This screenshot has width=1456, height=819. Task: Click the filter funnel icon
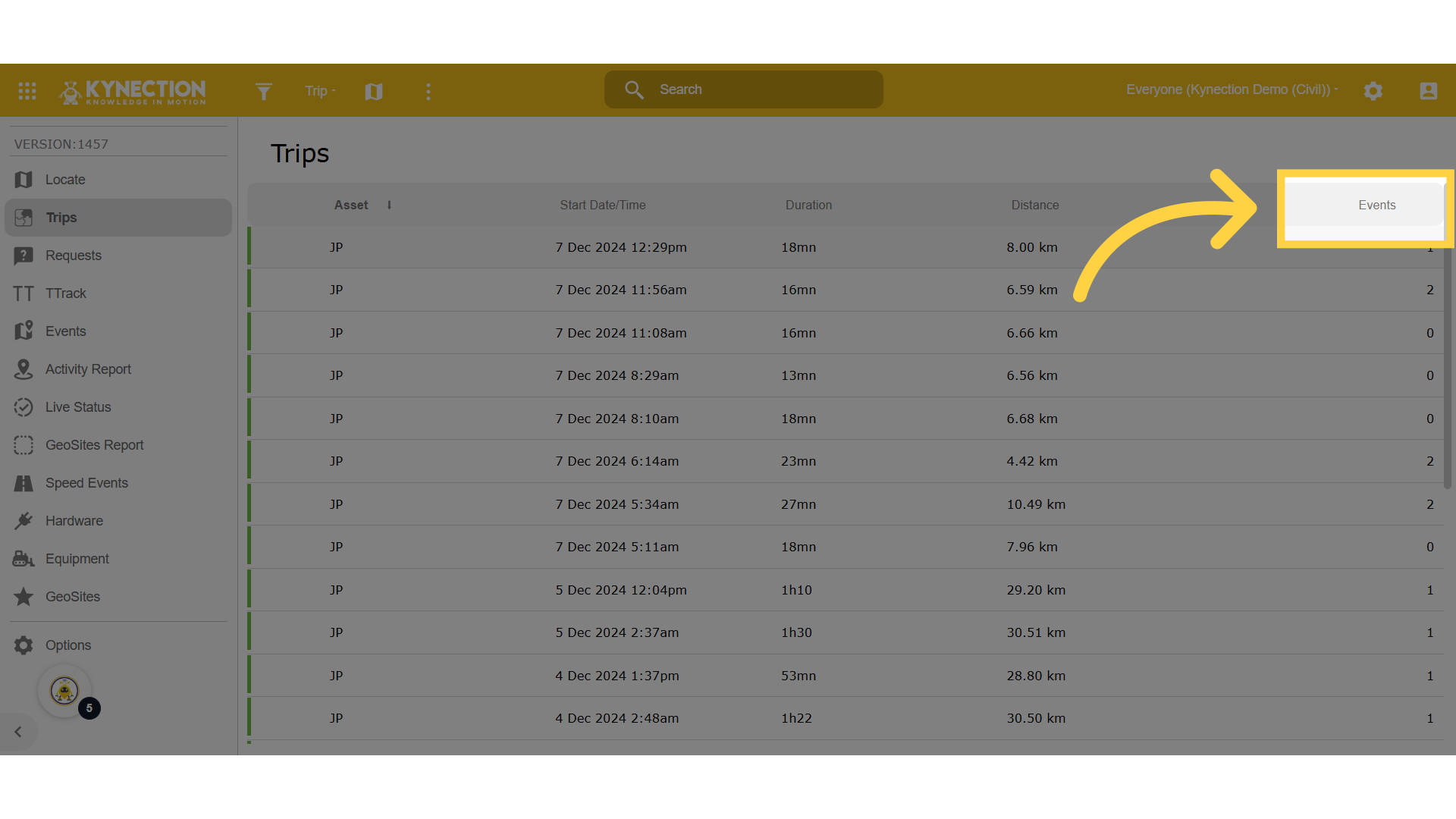tap(263, 92)
